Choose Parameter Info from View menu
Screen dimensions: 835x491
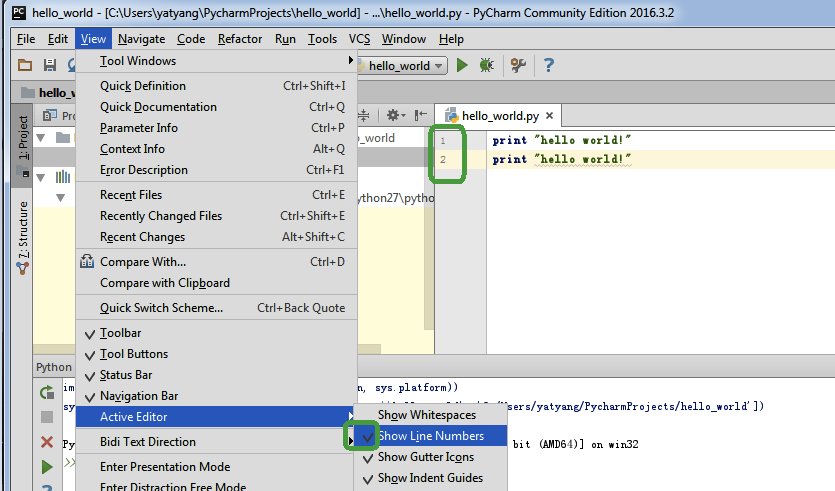pyautogui.click(x=216, y=128)
